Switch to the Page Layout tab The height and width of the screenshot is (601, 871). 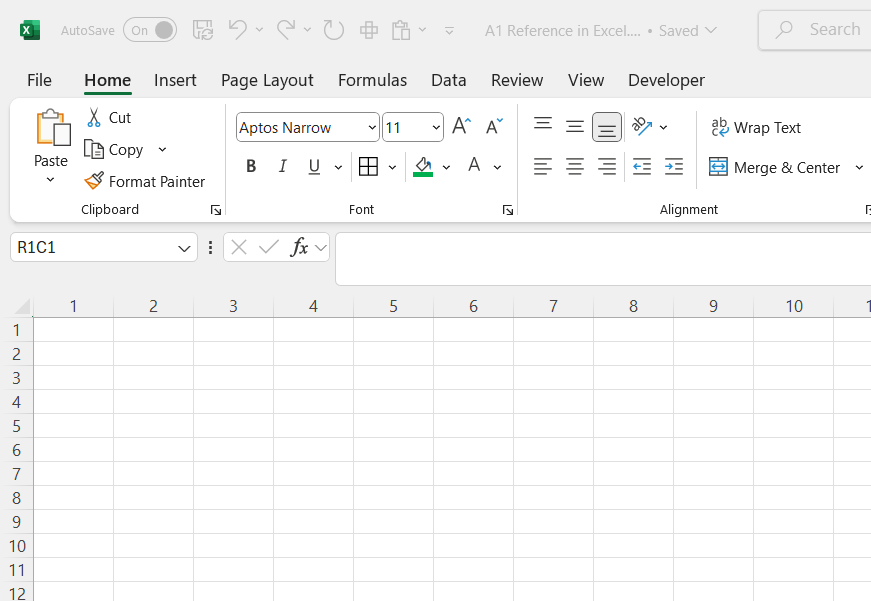click(x=267, y=81)
